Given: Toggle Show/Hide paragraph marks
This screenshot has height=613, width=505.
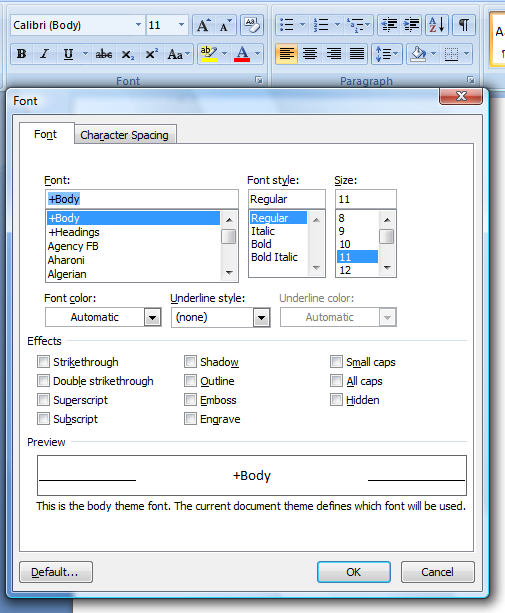Looking at the screenshot, I should tap(464, 25).
